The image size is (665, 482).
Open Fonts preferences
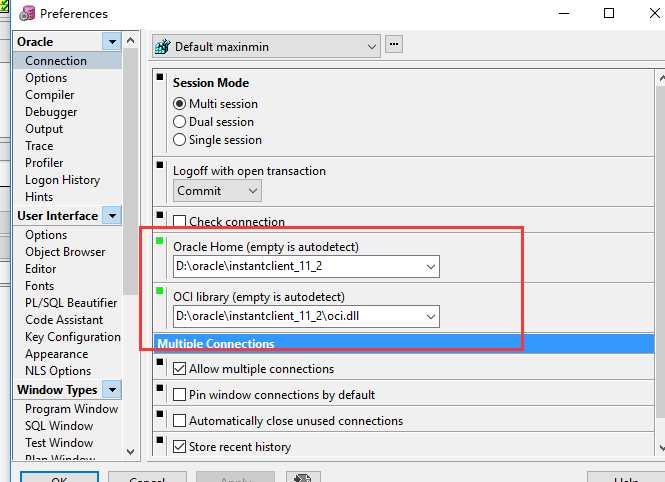(x=39, y=286)
